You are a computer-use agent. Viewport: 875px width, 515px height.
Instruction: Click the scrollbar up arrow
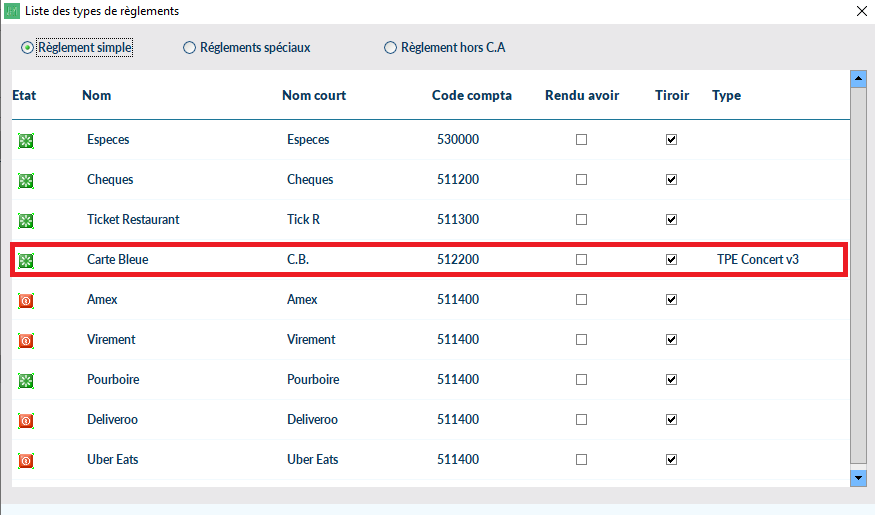tap(857, 78)
